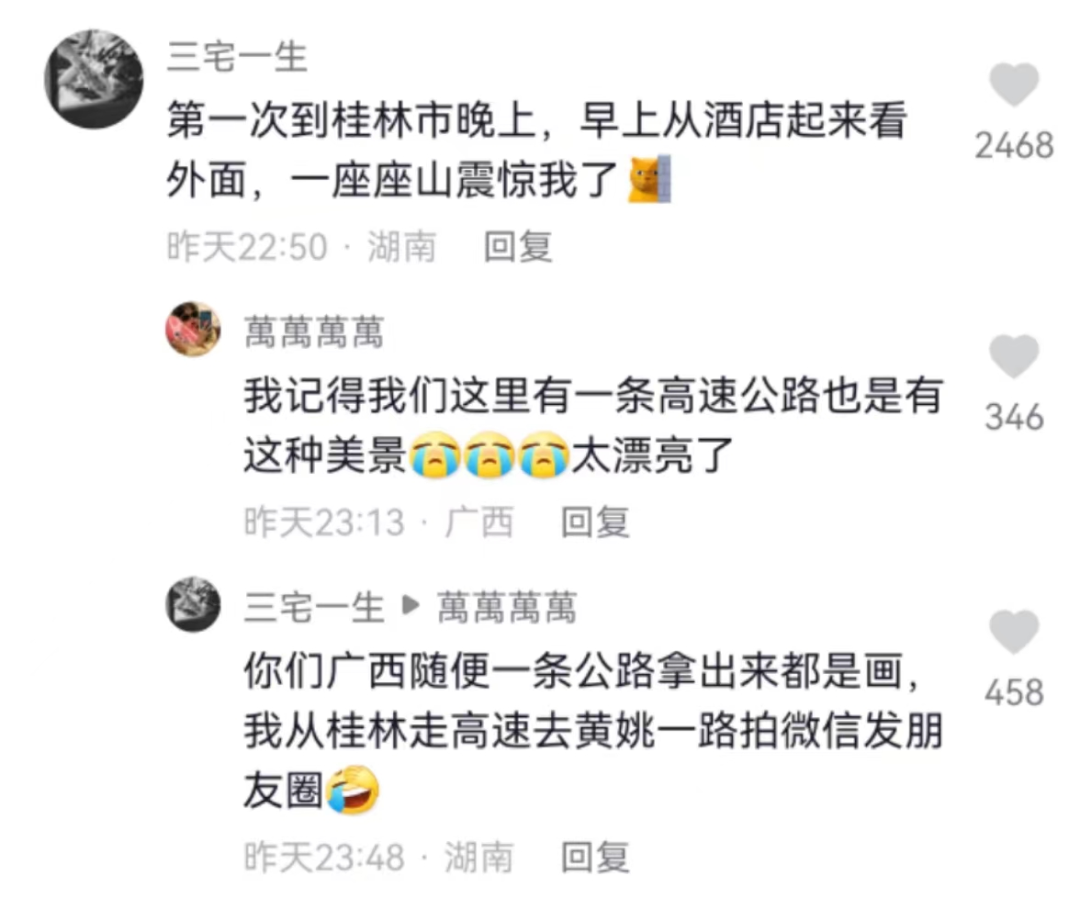Reply to the comment posted at 昨天23:48
The width and height of the screenshot is (1080, 898).
coord(595,857)
